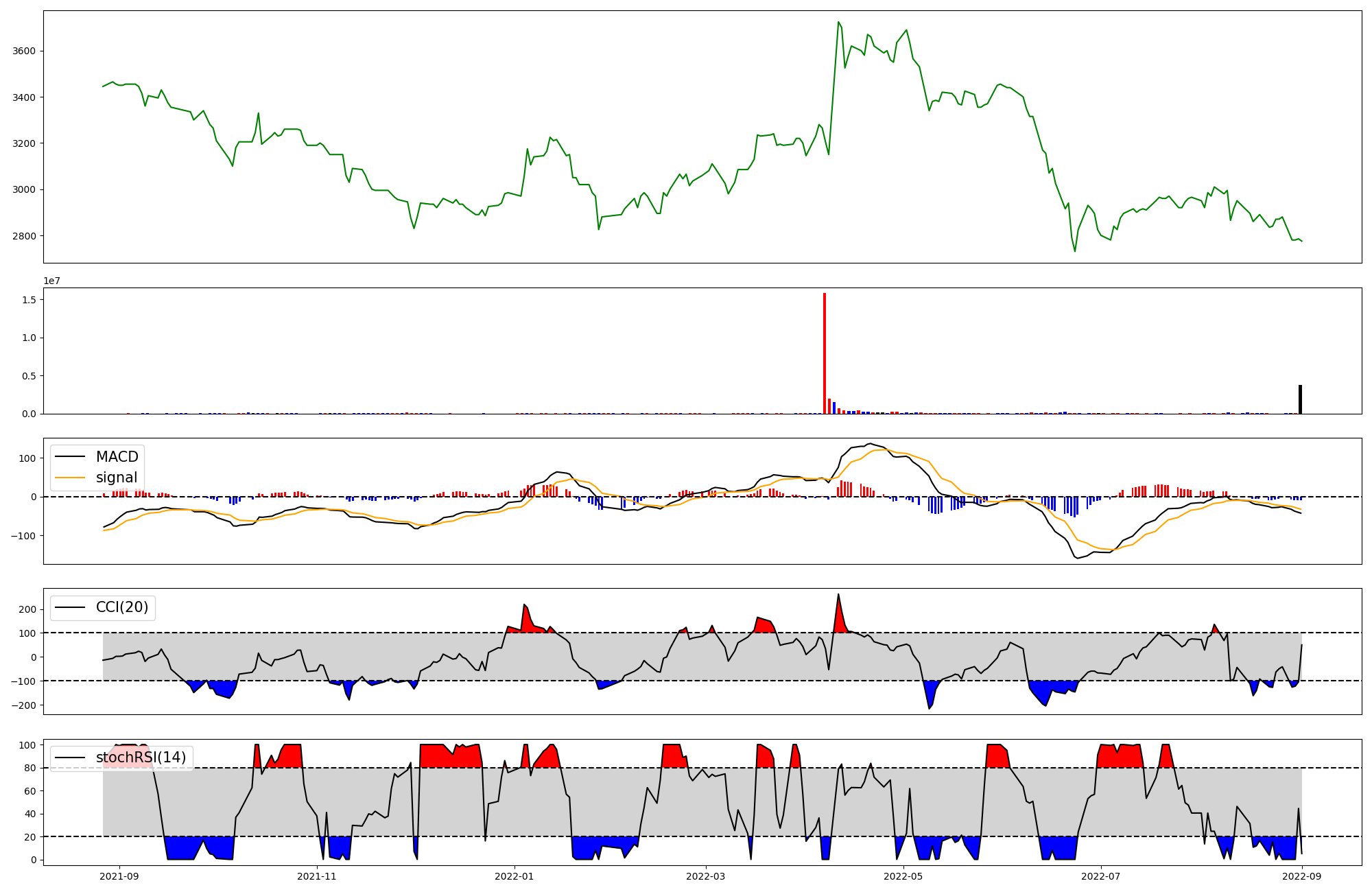Click the 2800 price axis tick label
The image size is (1372, 892).
[24, 236]
